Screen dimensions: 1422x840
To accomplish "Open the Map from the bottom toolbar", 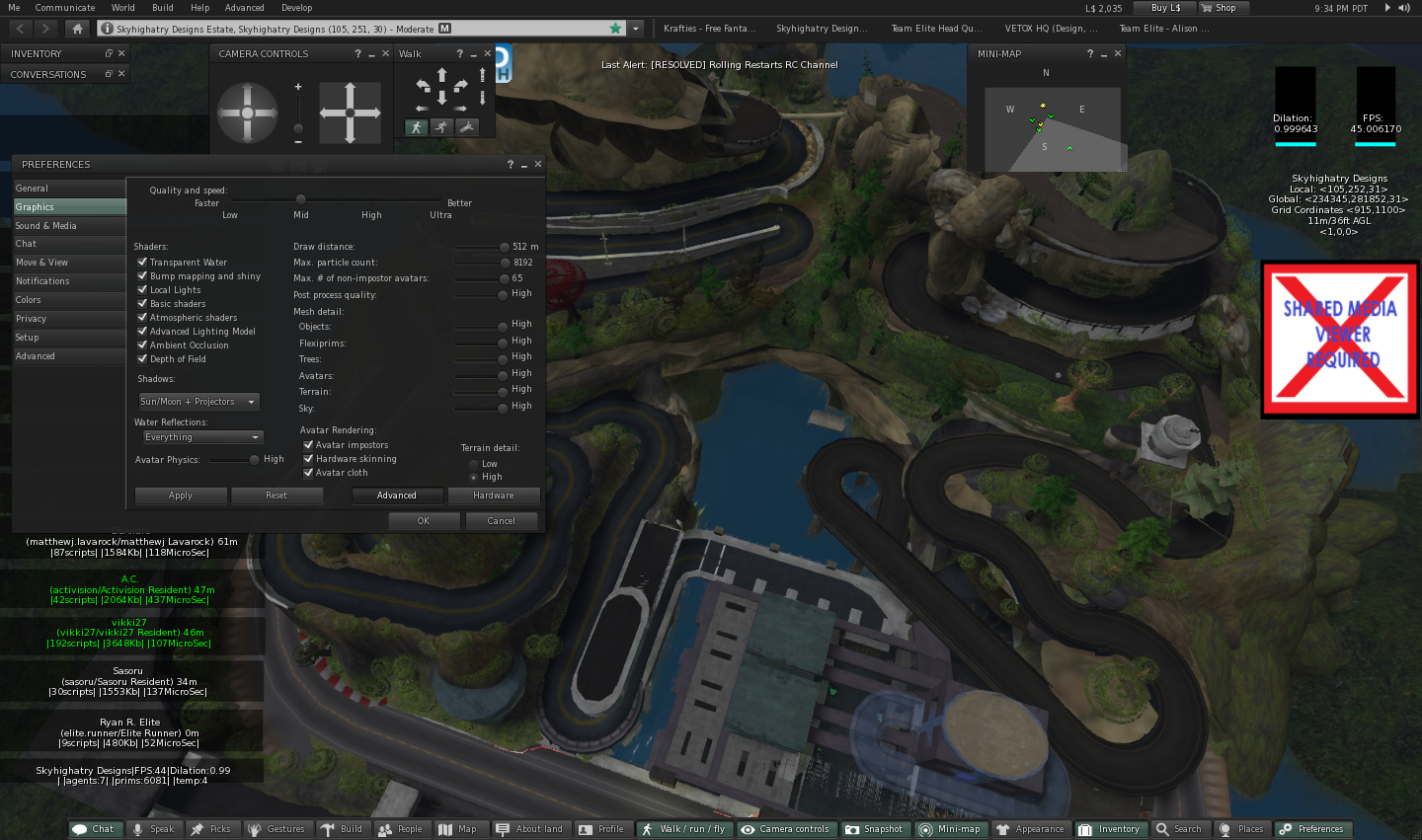I will pyautogui.click(x=457, y=829).
